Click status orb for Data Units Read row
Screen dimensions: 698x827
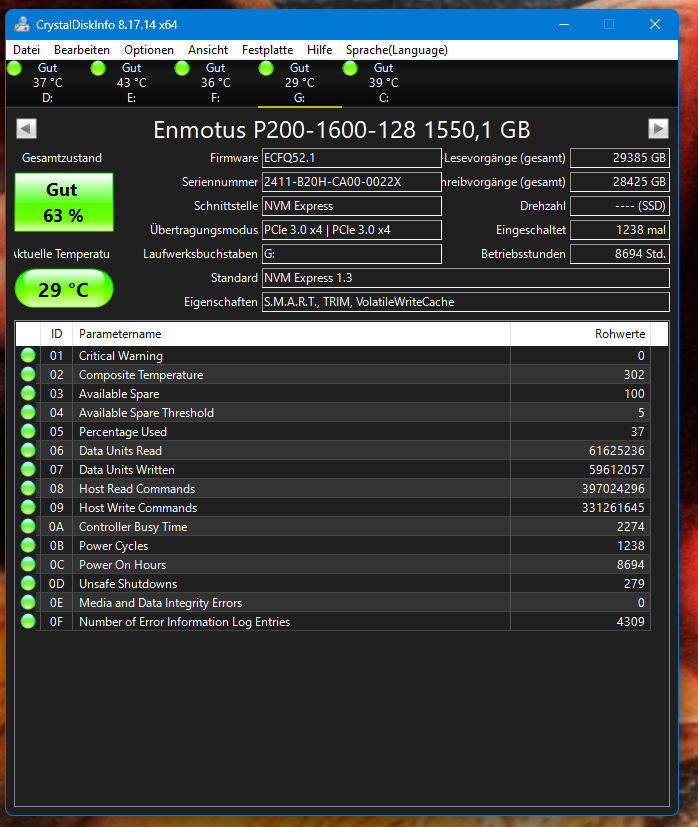point(28,450)
